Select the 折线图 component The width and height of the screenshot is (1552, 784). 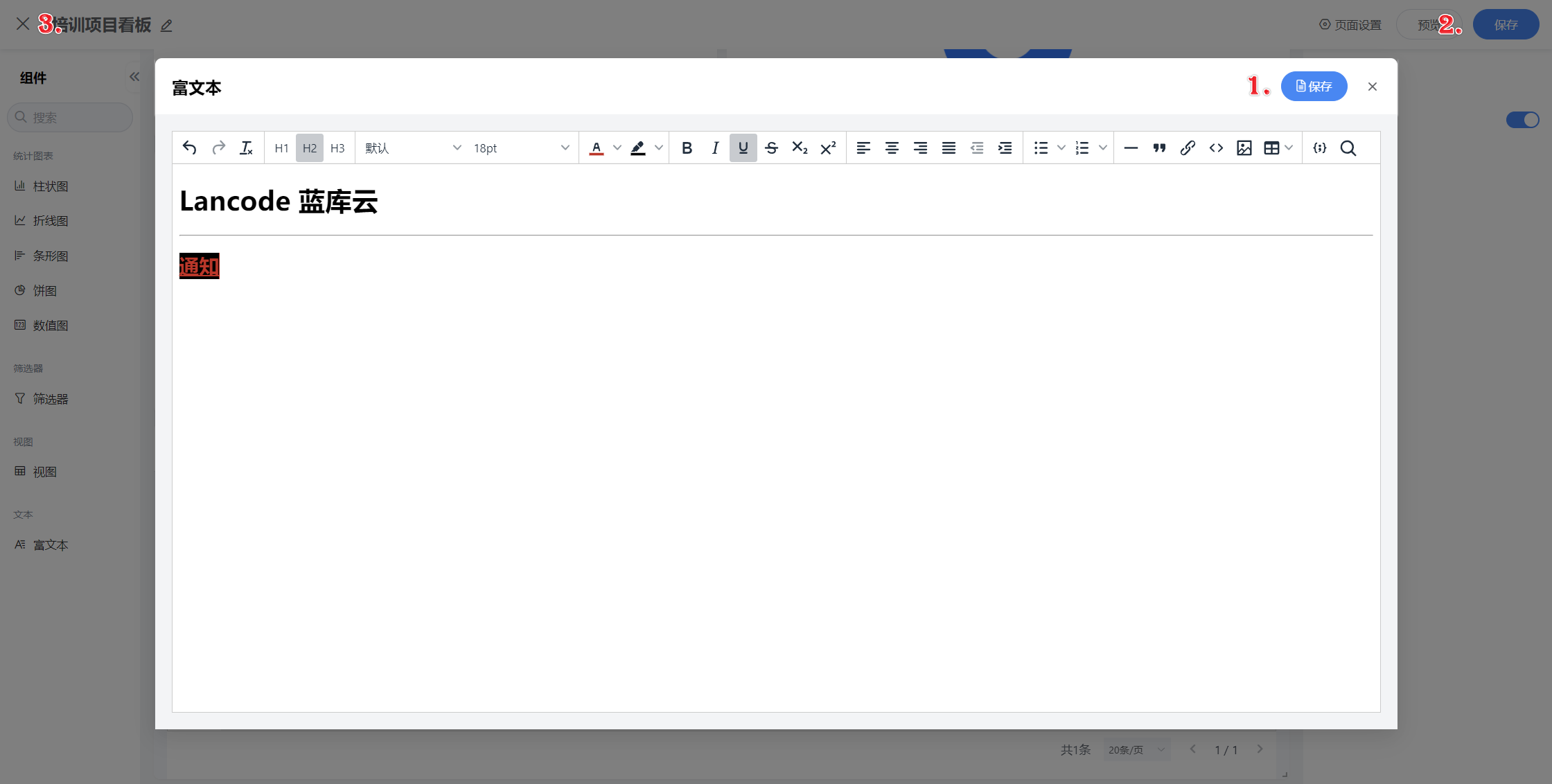click(42, 220)
